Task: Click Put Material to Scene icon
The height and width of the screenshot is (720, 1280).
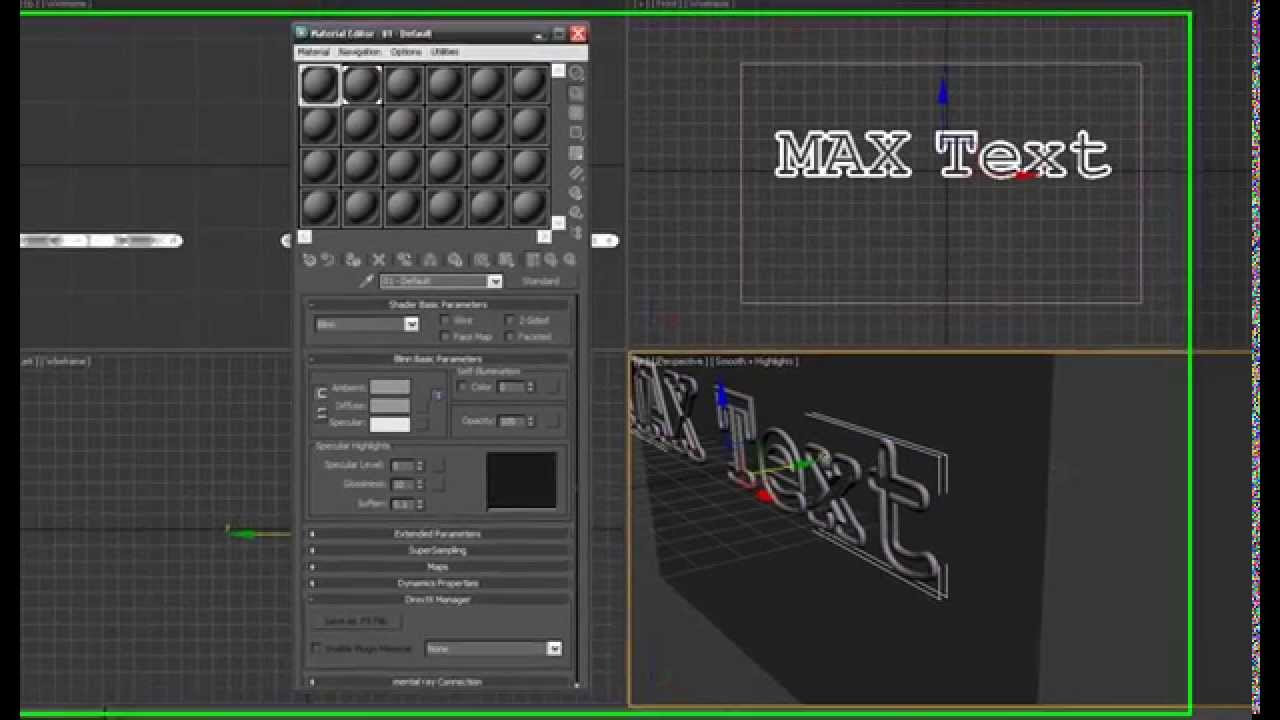Action: click(327, 260)
